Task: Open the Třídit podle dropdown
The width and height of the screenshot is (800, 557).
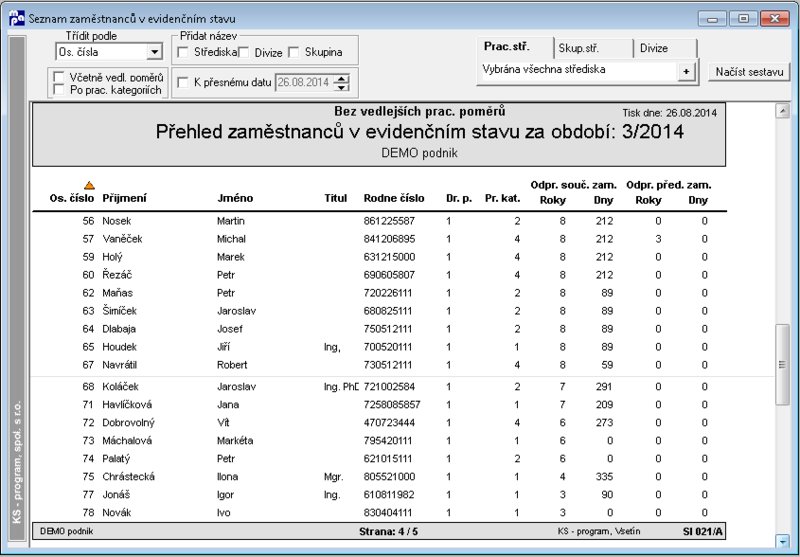Action: coord(154,52)
